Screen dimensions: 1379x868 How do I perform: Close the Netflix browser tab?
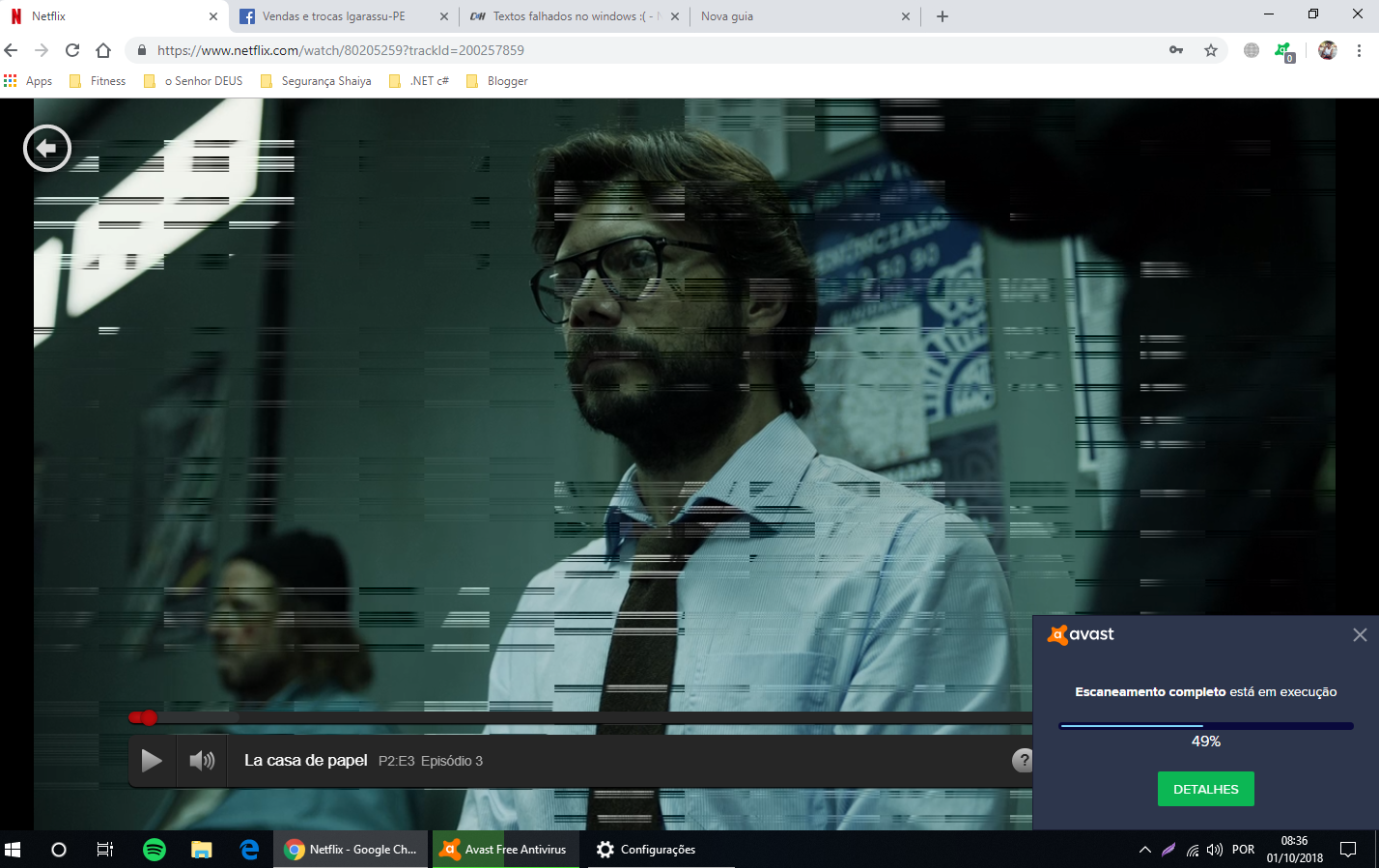(213, 16)
